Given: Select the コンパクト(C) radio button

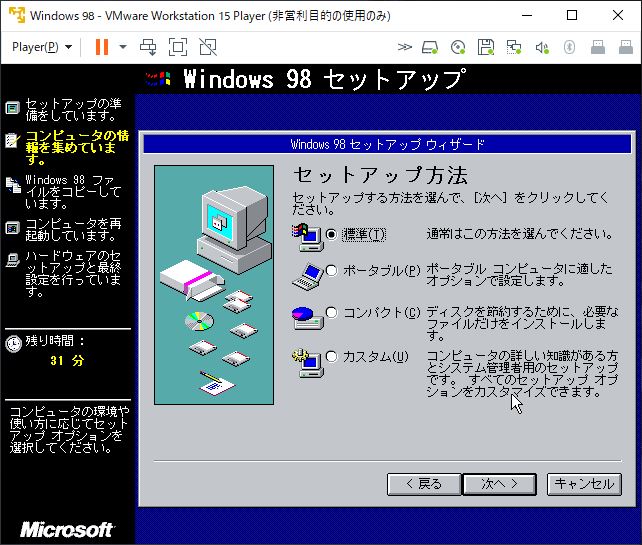Looking at the screenshot, I should 332,312.
